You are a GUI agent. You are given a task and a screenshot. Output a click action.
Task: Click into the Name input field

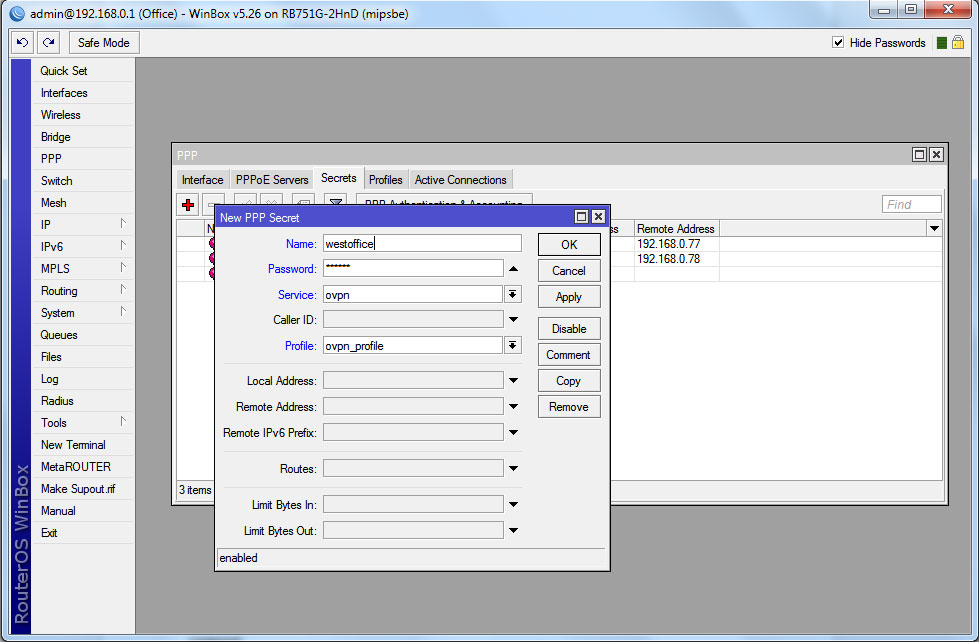[x=421, y=243]
